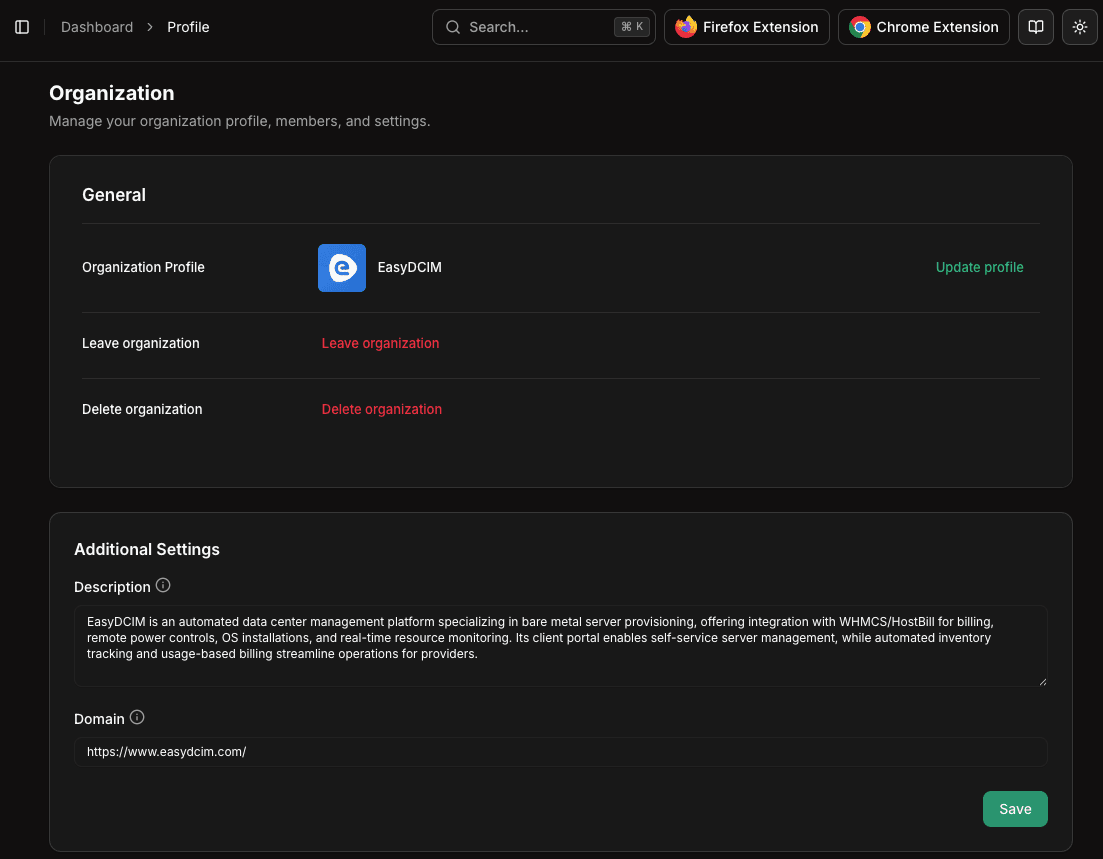The image size is (1103, 859).
Task: Click the General section heading
Action: (114, 195)
